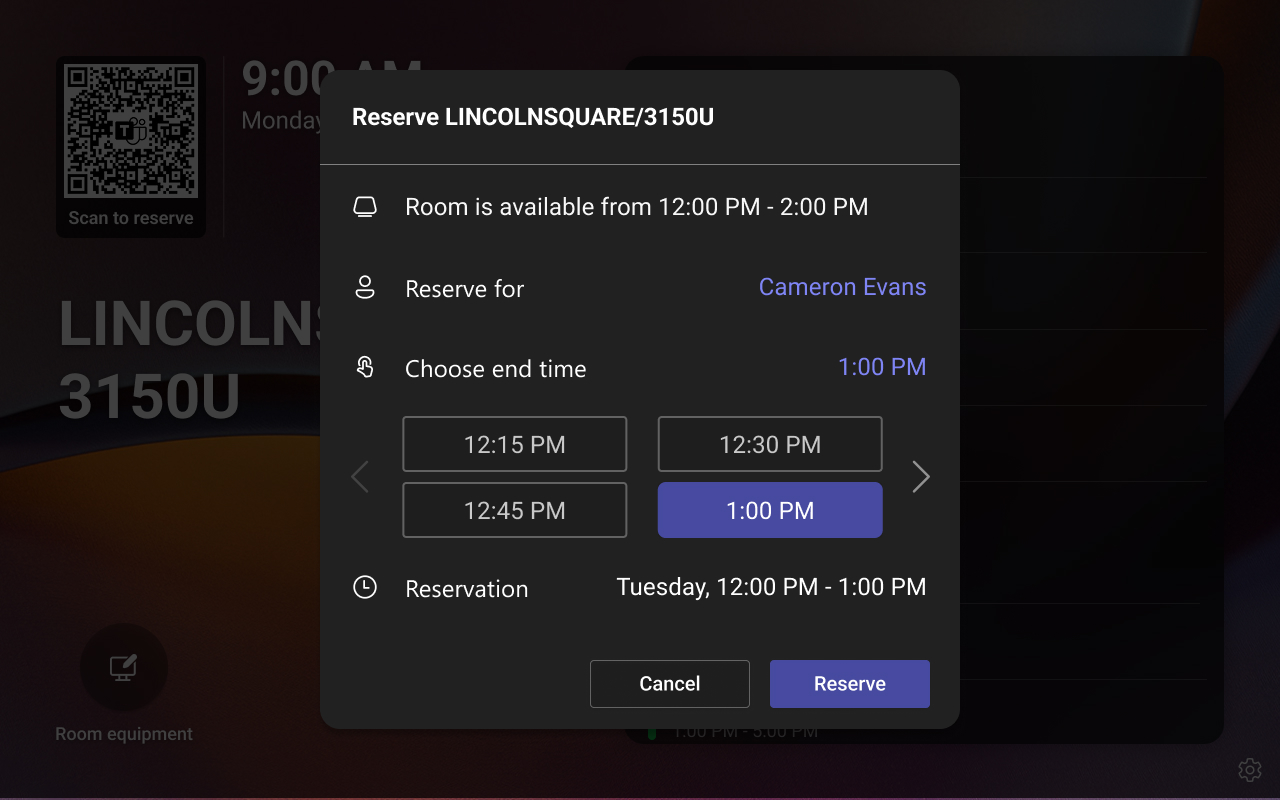Click the Reserve dialog title bar
The image size is (1280, 800).
coord(532,116)
